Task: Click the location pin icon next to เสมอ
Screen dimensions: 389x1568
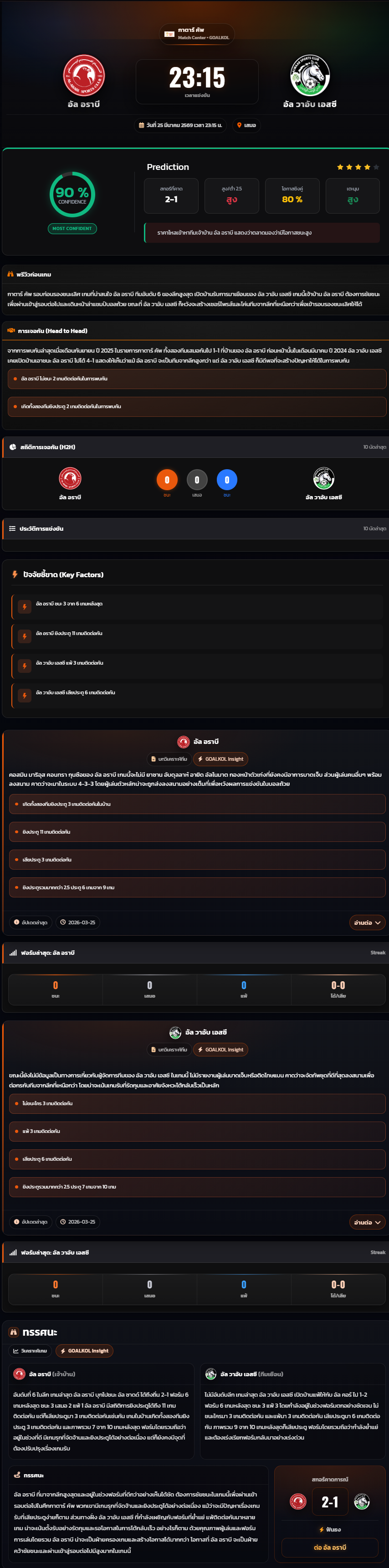Action: [239, 125]
